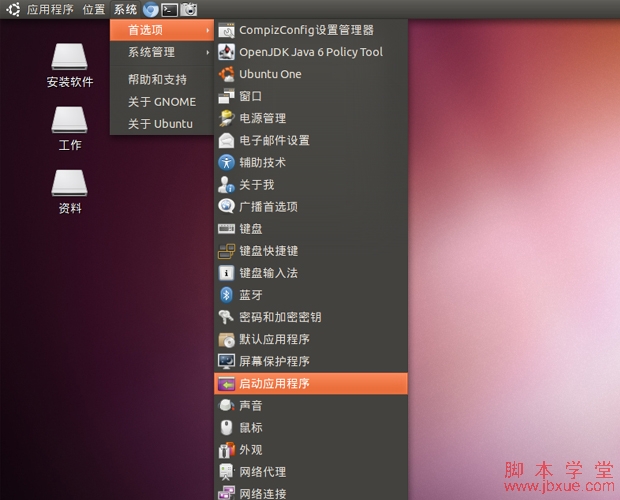
Task: Open the 鼠标 mouse icon
Action: click(227, 428)
